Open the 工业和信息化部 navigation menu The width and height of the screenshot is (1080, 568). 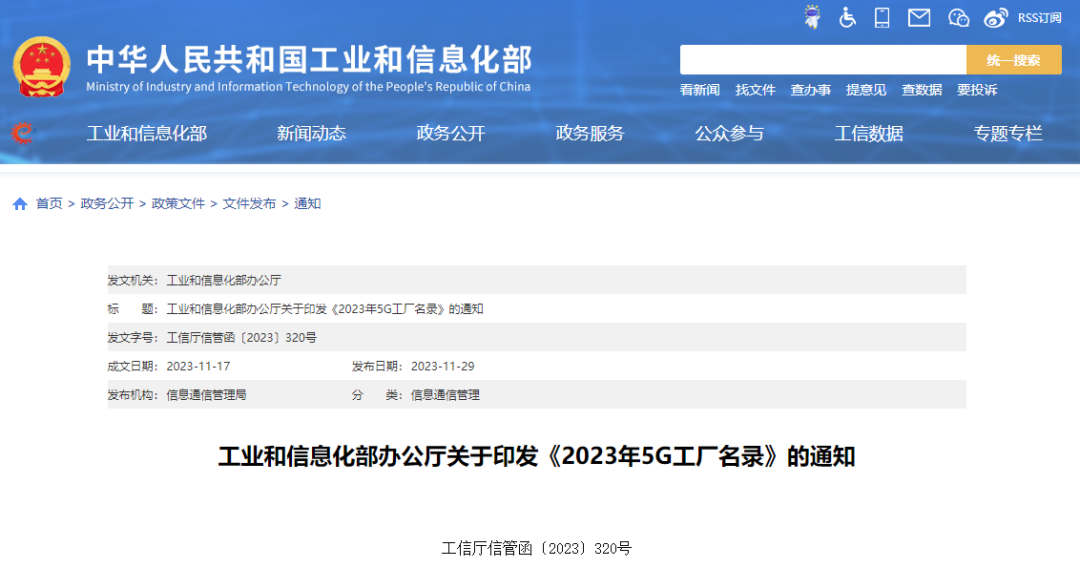pos(147,133)
